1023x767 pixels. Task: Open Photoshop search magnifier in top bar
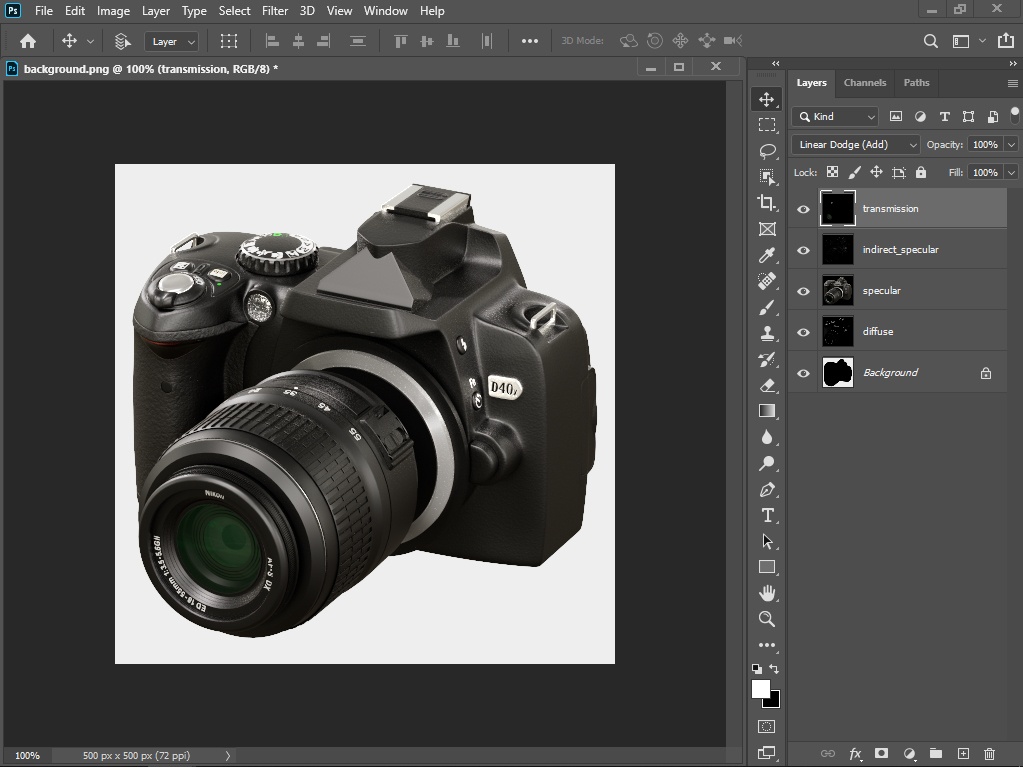930,41
